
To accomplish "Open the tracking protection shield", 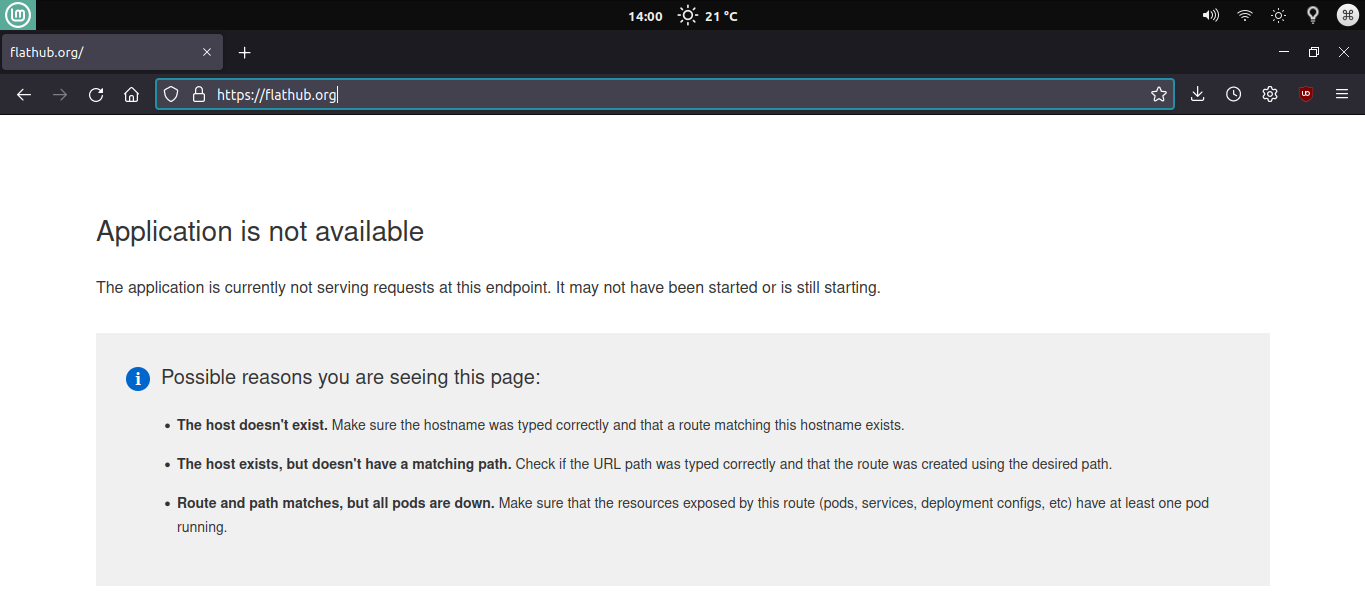I will [171, 94].
